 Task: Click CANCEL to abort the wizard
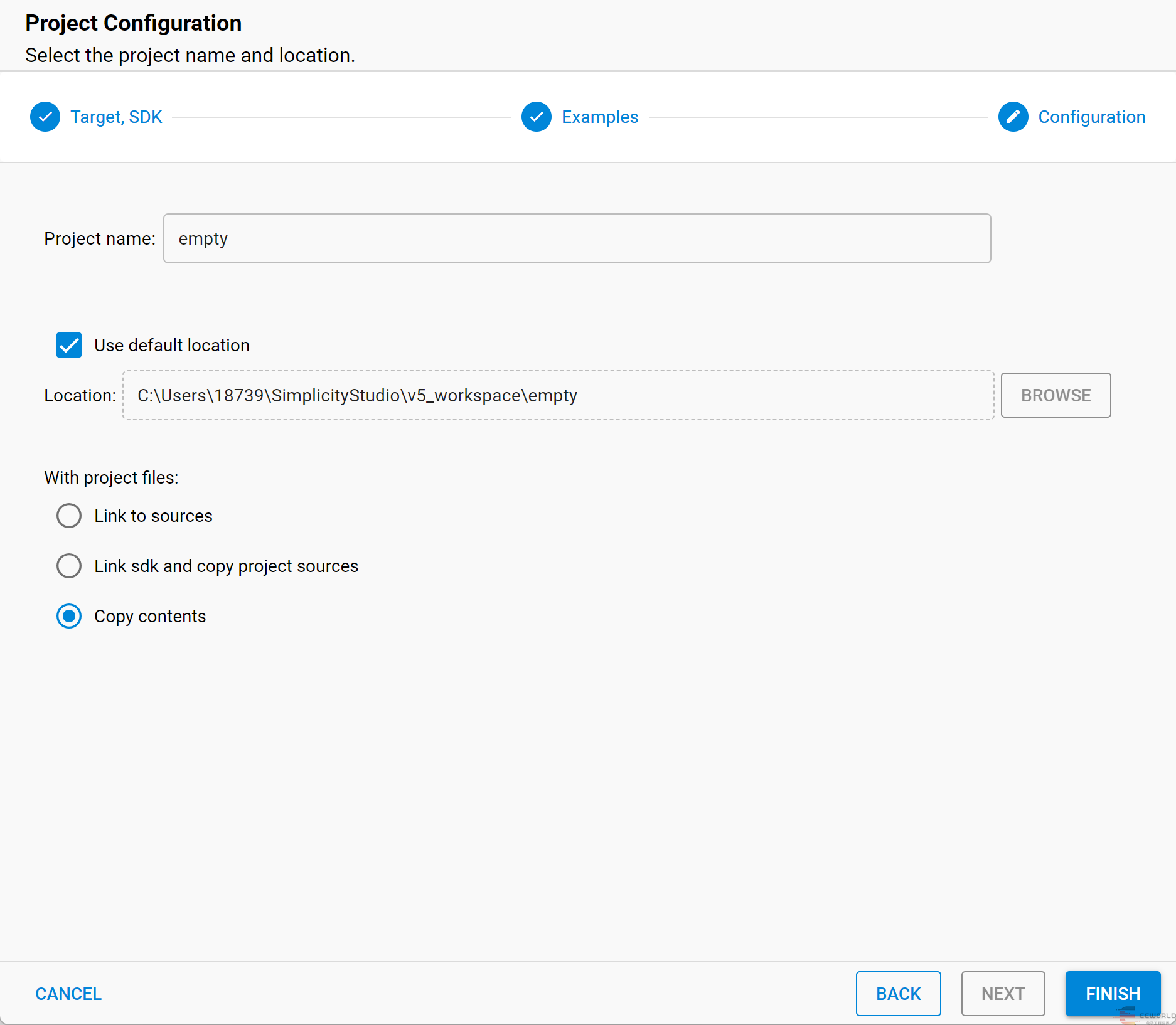coord(68,994)
